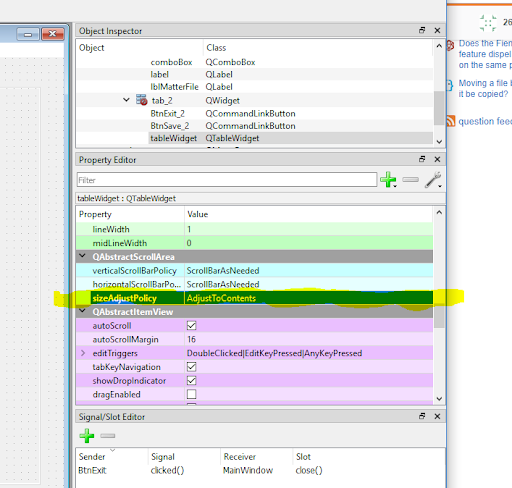Toggle the autoScroll checkbox
Image resolution: width=512 pixels, height=488 pixels.
point(192,325)
